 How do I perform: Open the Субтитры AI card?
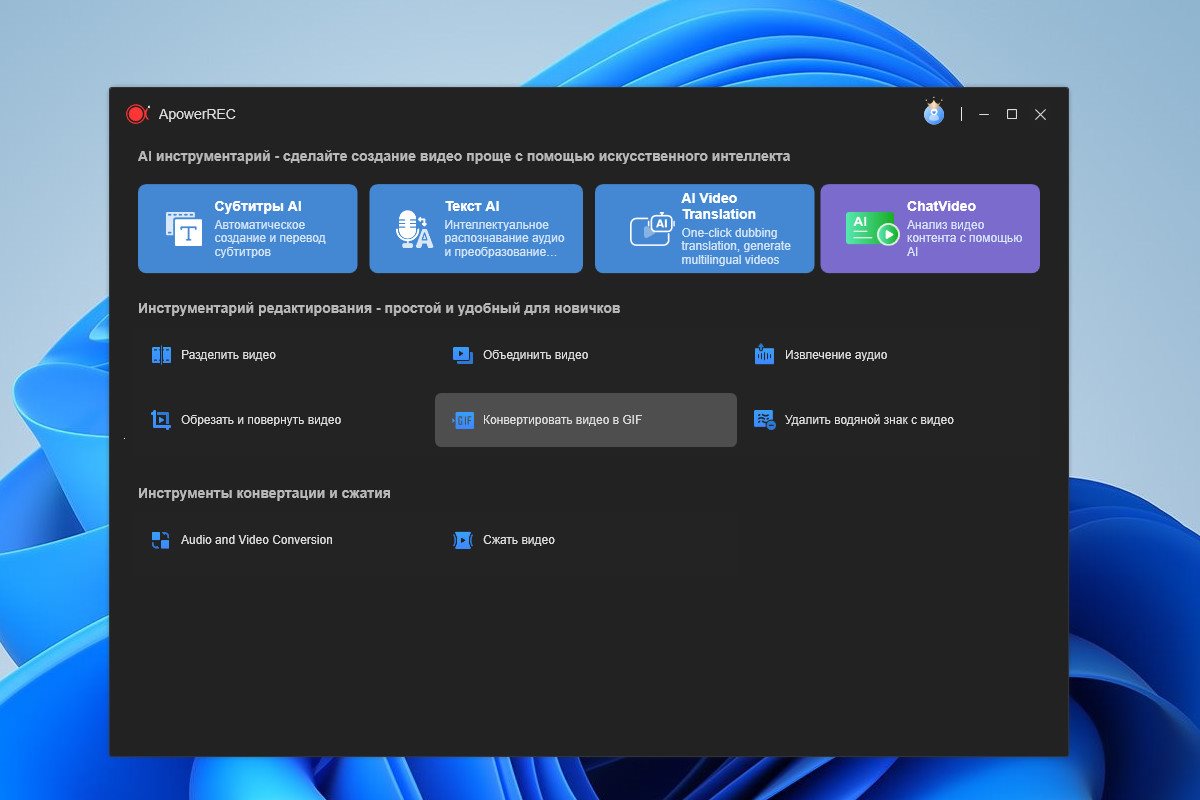click(x=247, y=228)
